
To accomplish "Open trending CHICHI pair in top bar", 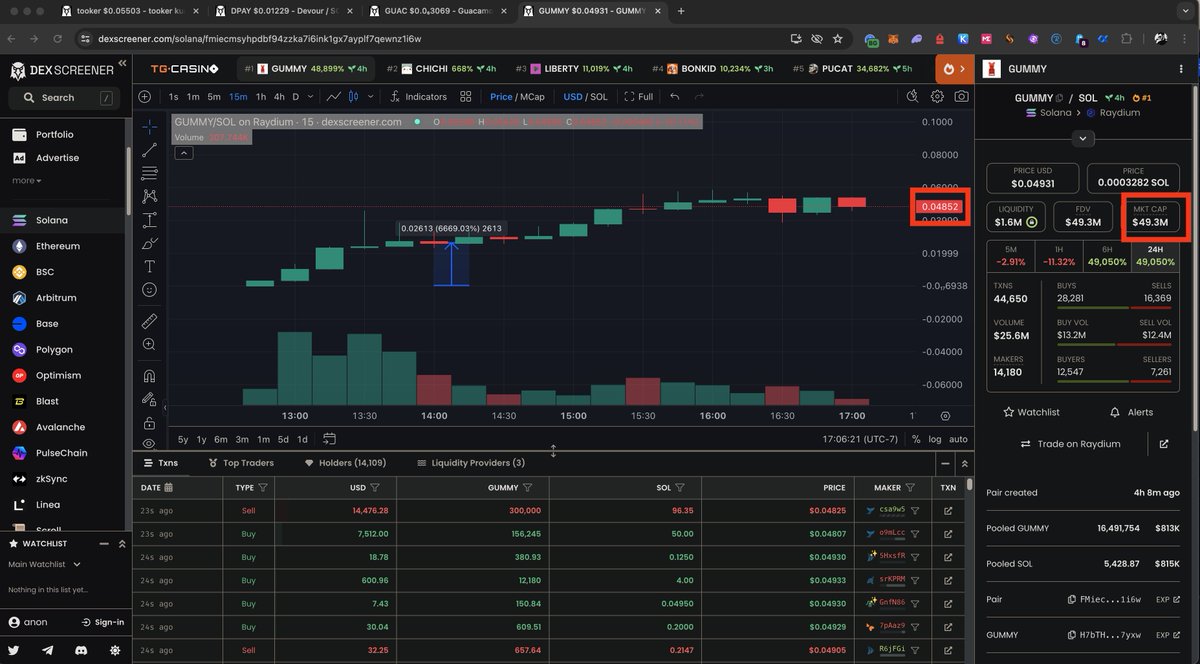I will [x=440, y=69].
